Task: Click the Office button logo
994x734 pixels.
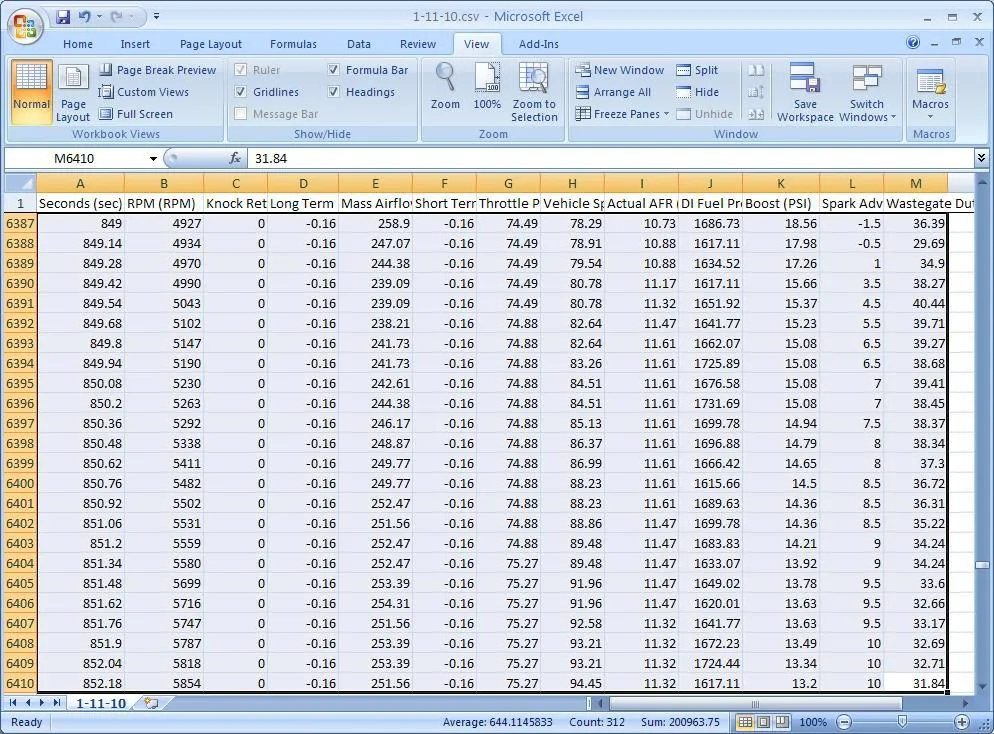Action: pyautogui.click(x=25, y=25)
